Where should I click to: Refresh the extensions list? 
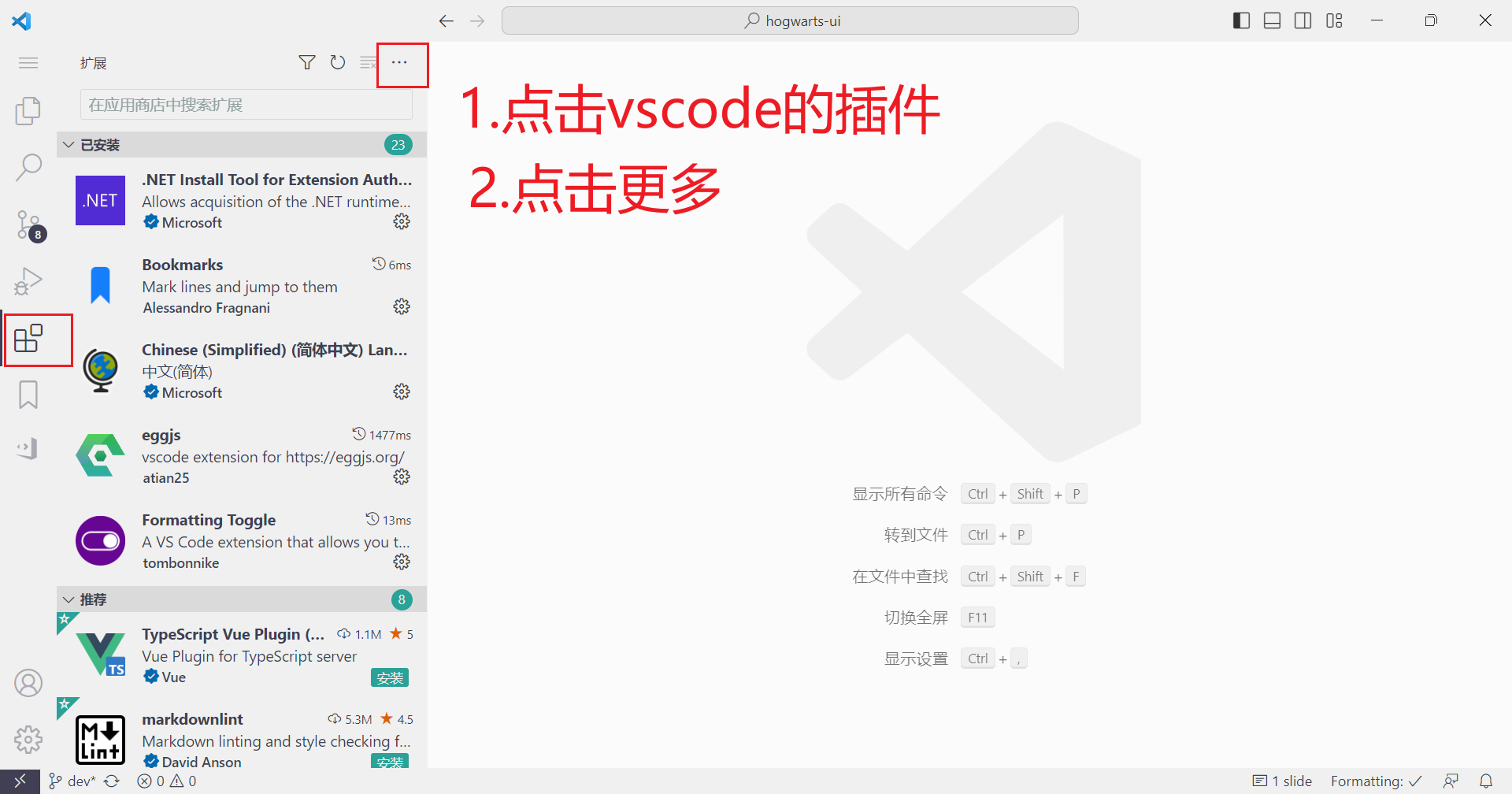coord(338,62)
